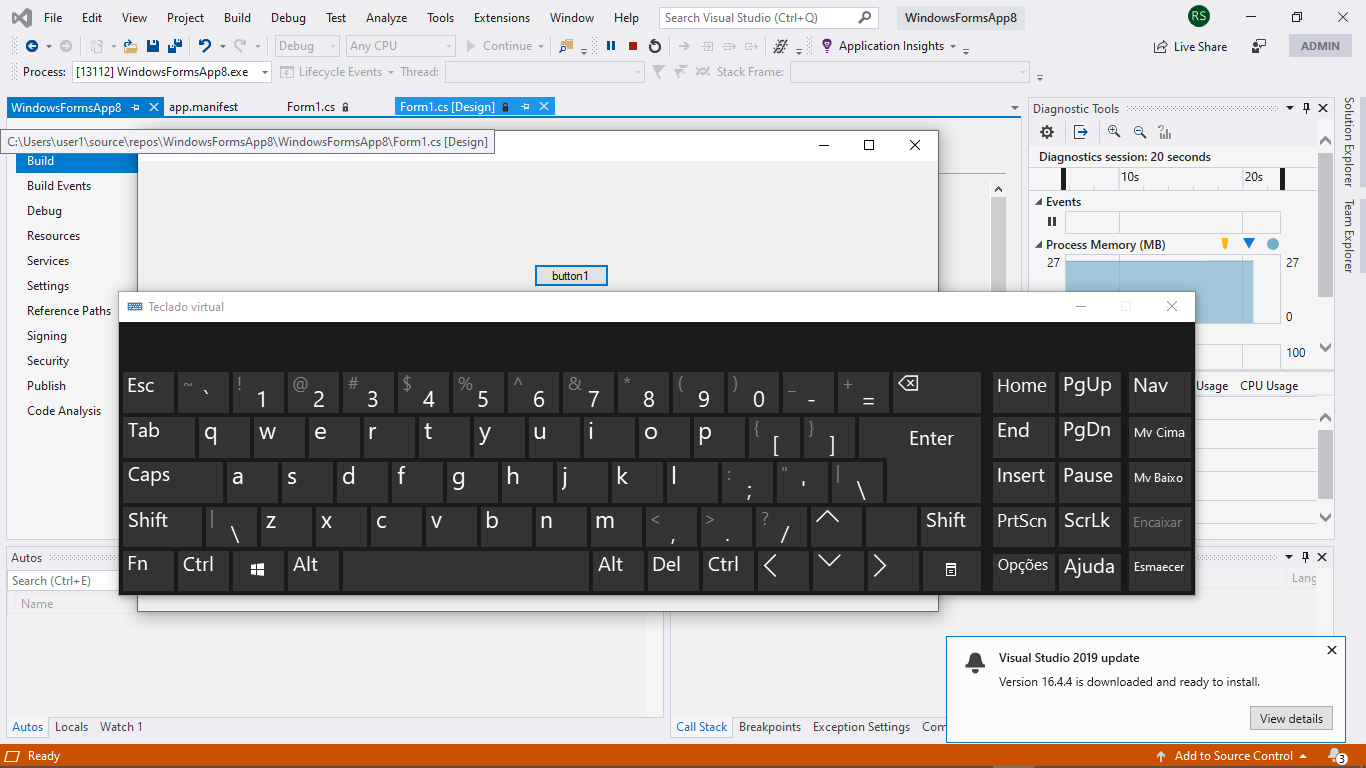The height and width of the screenshot is (768, 1366).
Task: Click the Diagnostic Tools output window icon
Action: (x=1081, y=132)
